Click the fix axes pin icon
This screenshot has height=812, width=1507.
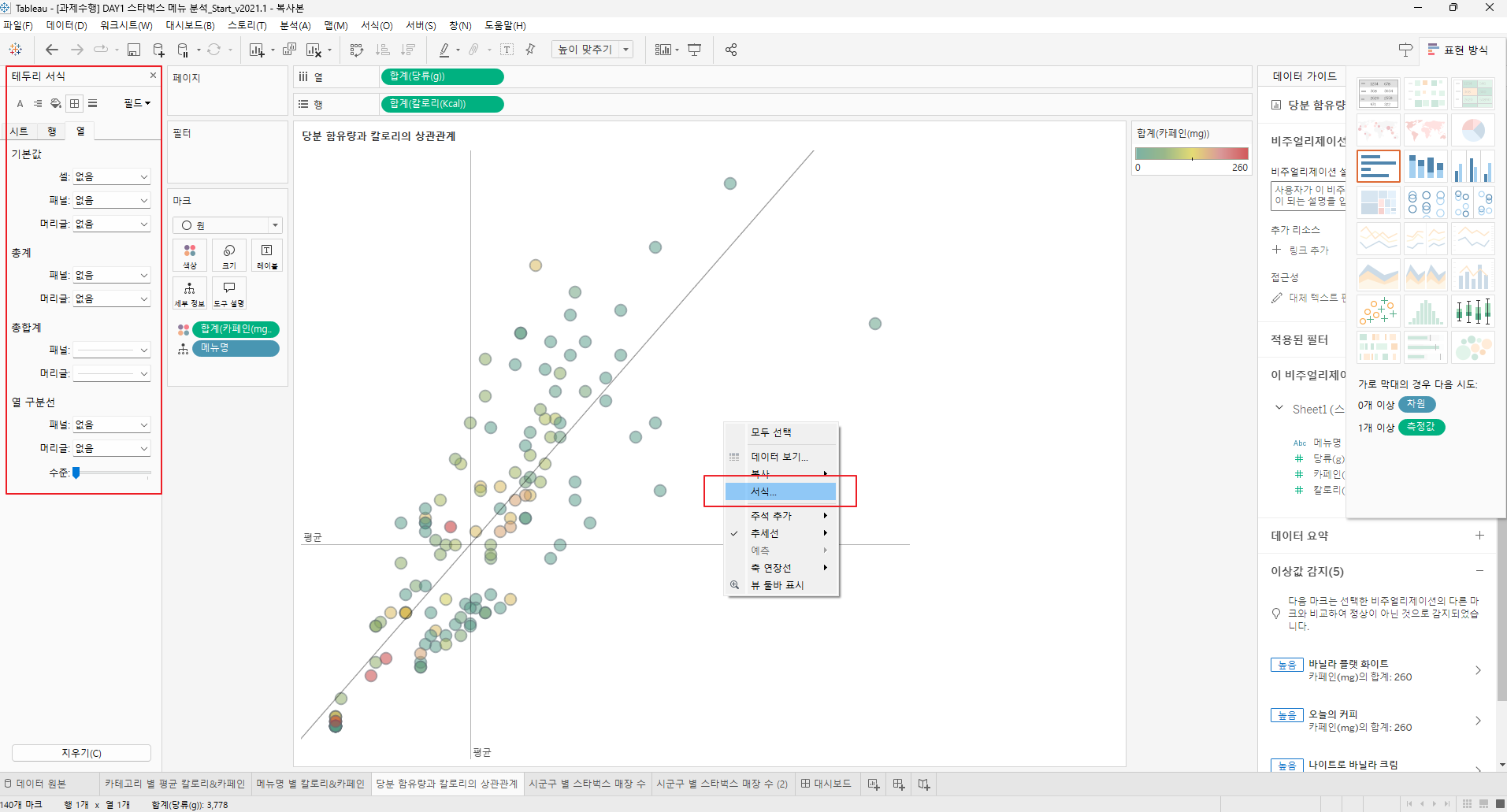530,50
